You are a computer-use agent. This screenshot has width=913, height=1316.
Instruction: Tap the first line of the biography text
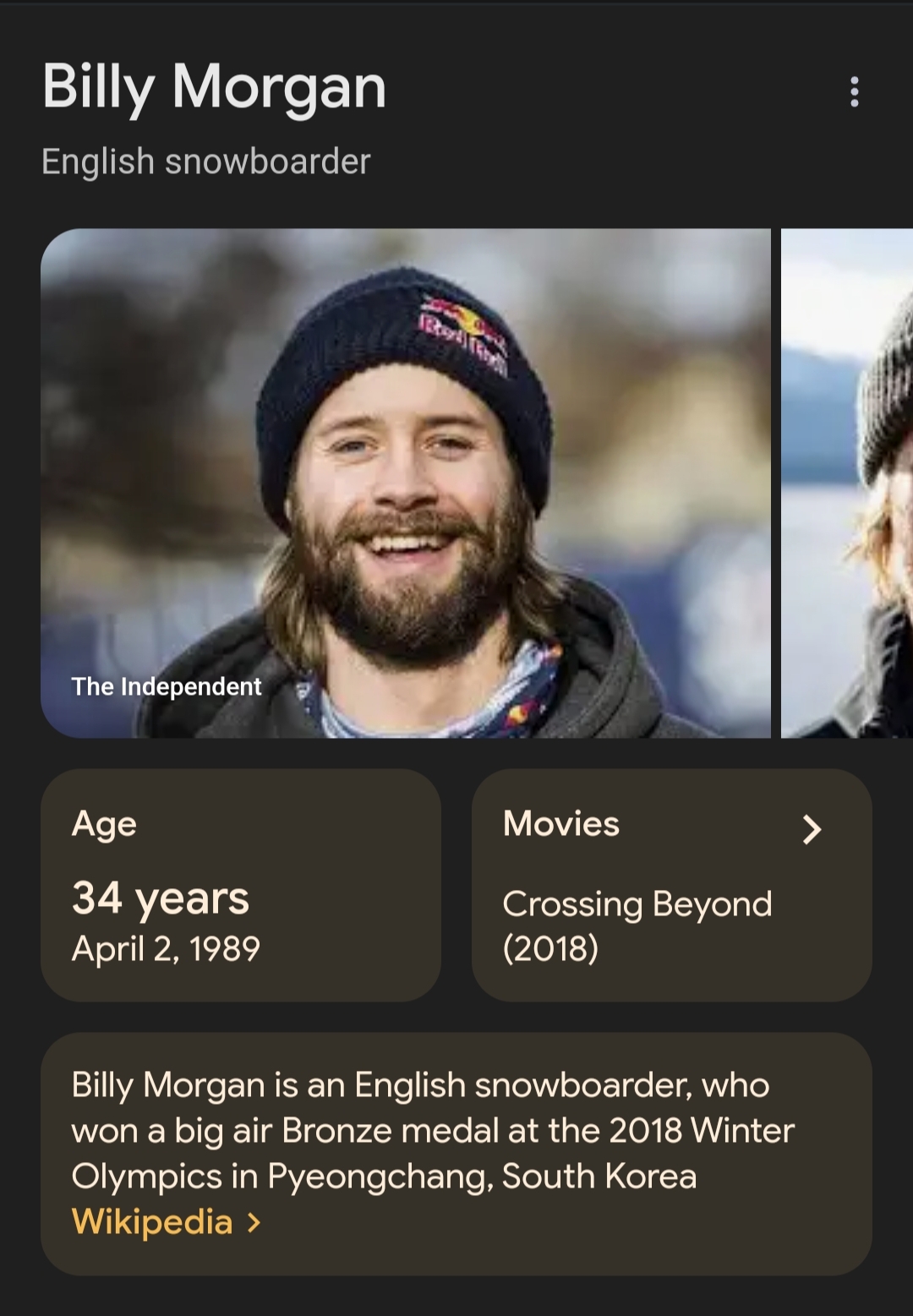(420, 1085)
